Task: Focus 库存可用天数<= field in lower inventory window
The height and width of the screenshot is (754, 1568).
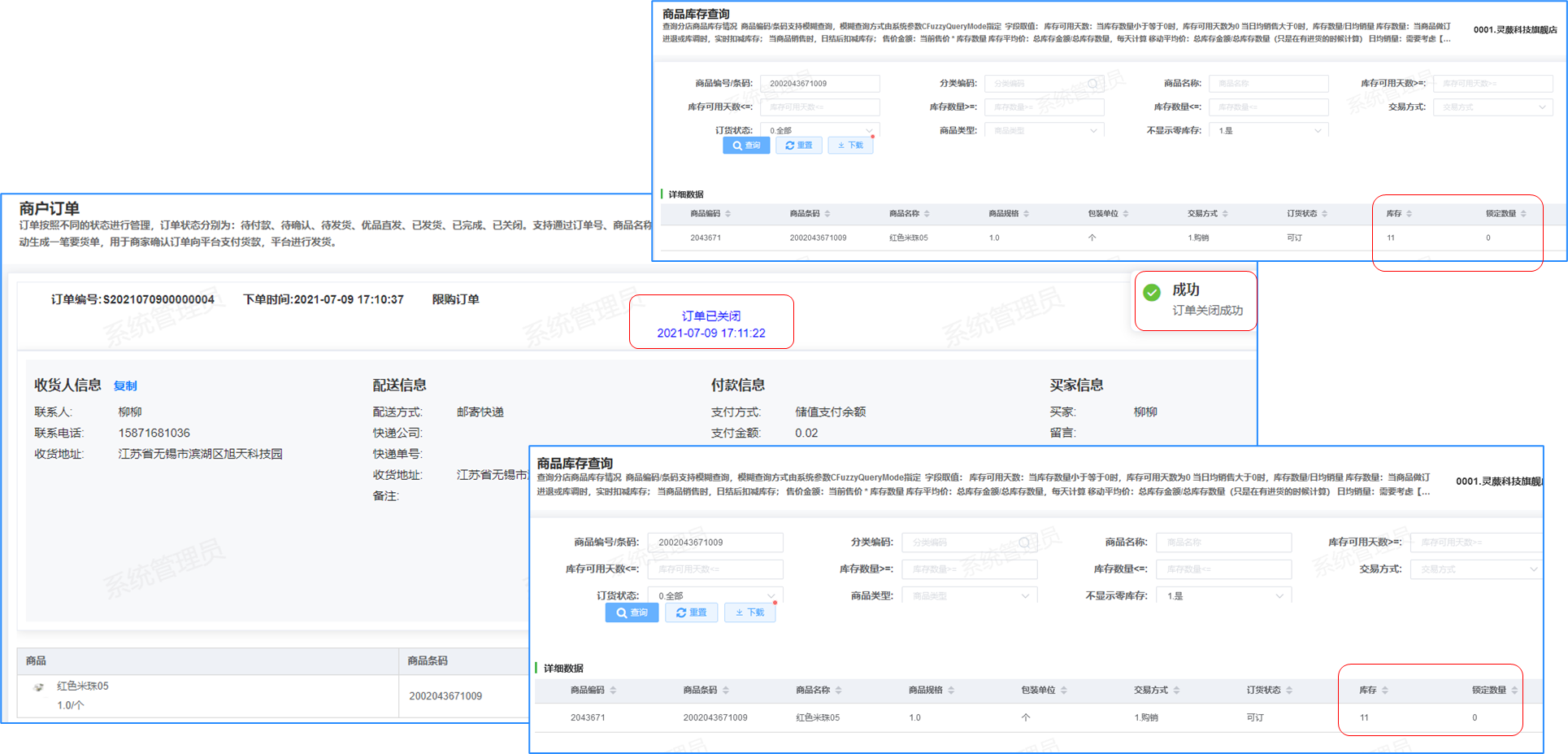Action: [x=715, y=569]
